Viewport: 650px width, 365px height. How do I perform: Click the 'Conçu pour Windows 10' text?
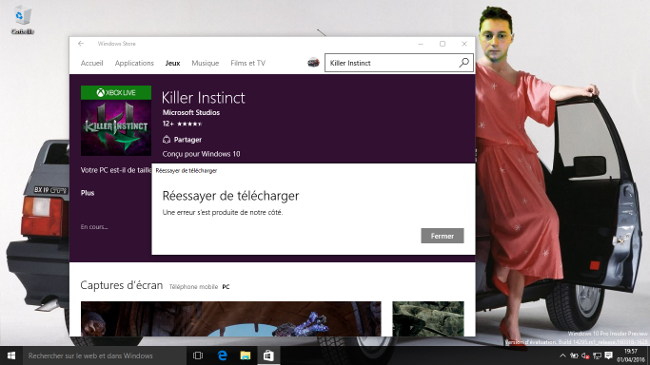click(x=201, y=154)
